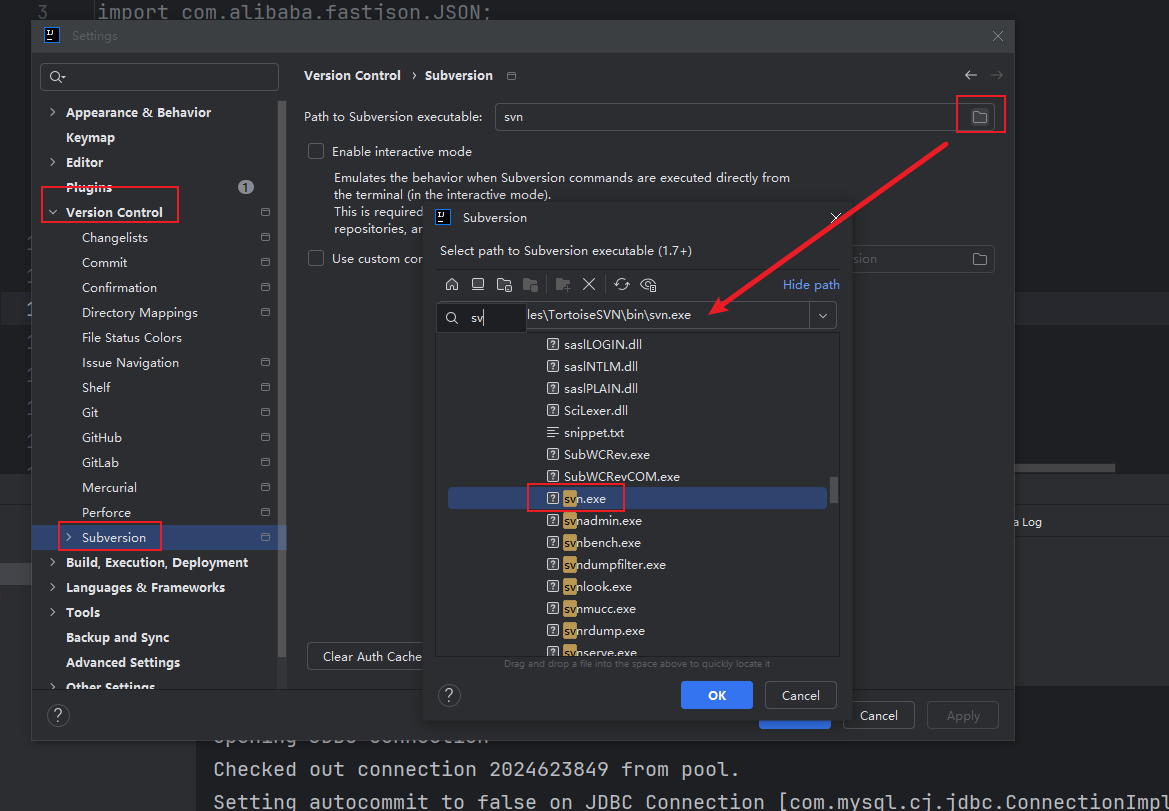Enable interactive mode checkbox

(x=316, y=151)
